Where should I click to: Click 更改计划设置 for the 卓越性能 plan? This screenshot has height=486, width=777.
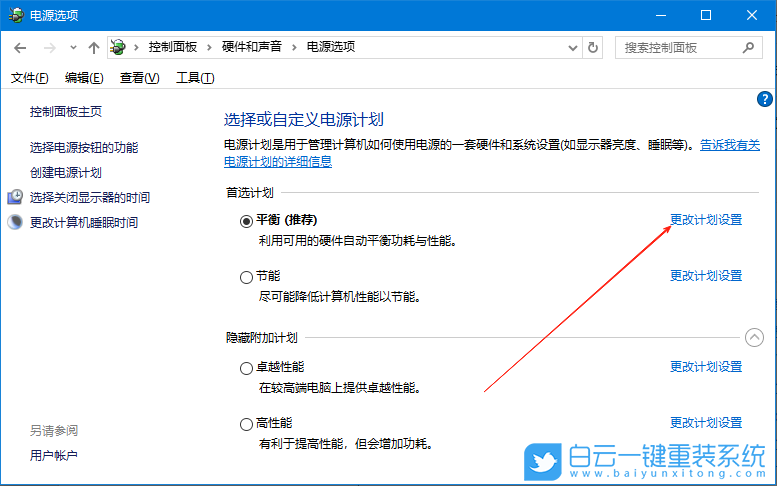(x=706, y=367)
